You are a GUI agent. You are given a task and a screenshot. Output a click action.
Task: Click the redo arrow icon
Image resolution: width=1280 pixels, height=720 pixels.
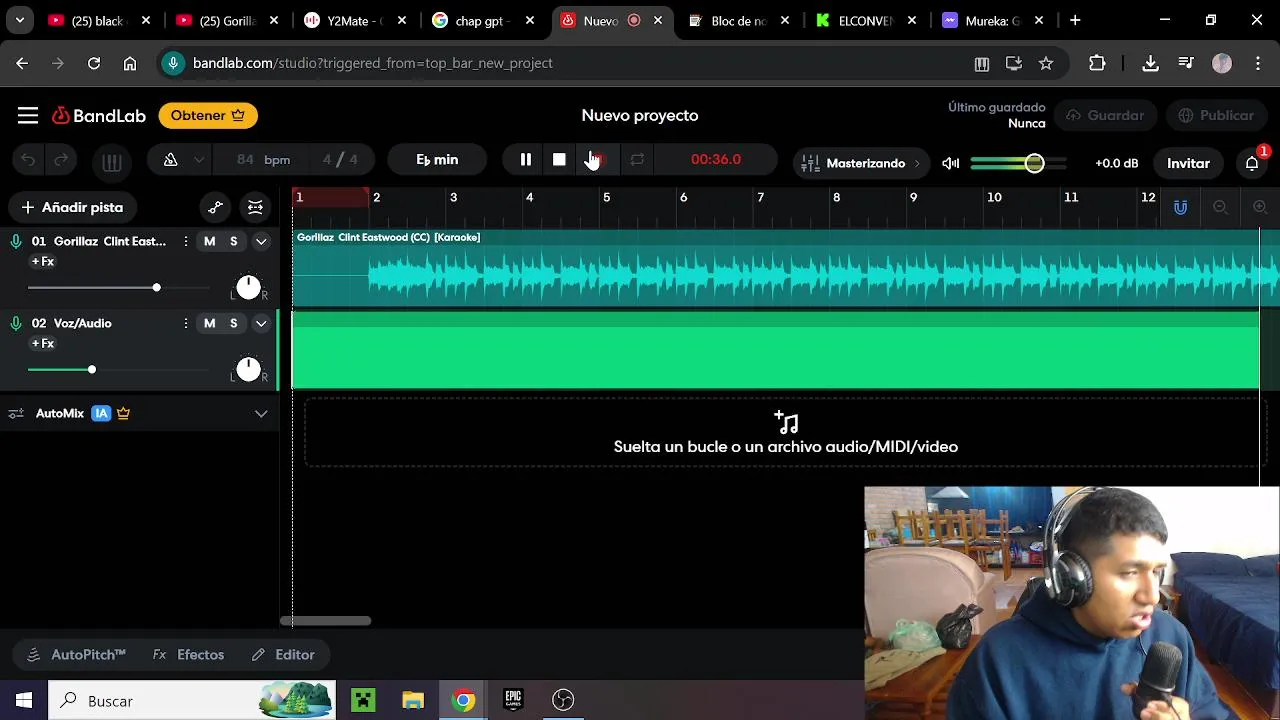61,160
